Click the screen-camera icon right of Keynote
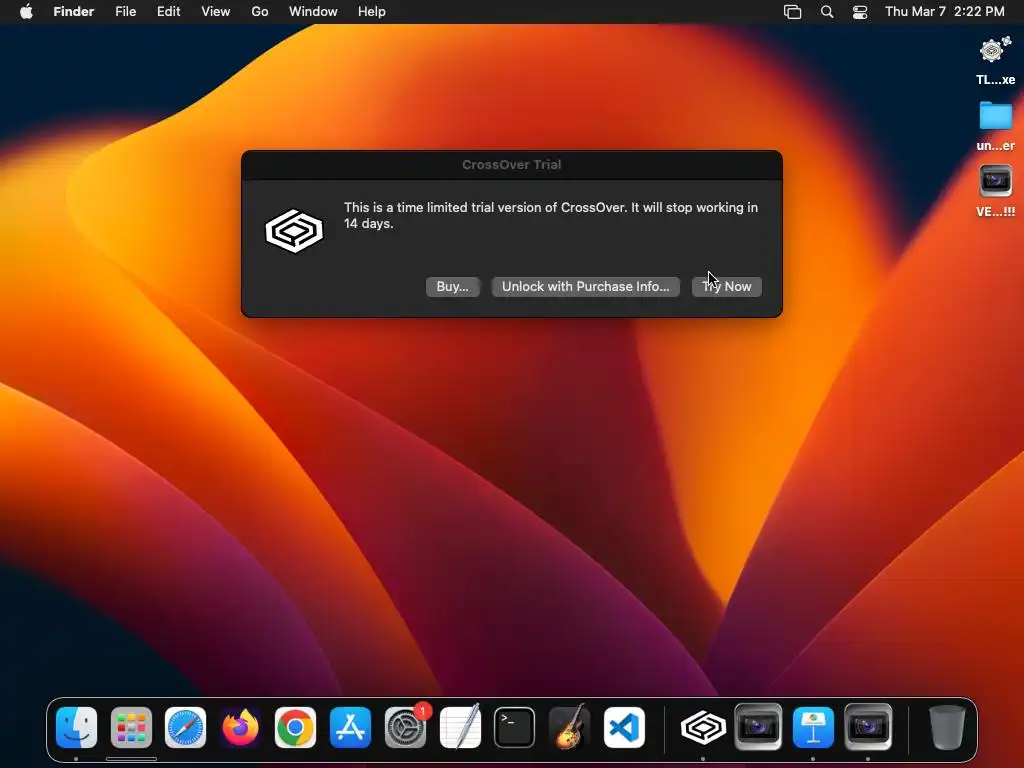Image resolution: width=1024 pixels, height=768 pixels. pos(867,726)
